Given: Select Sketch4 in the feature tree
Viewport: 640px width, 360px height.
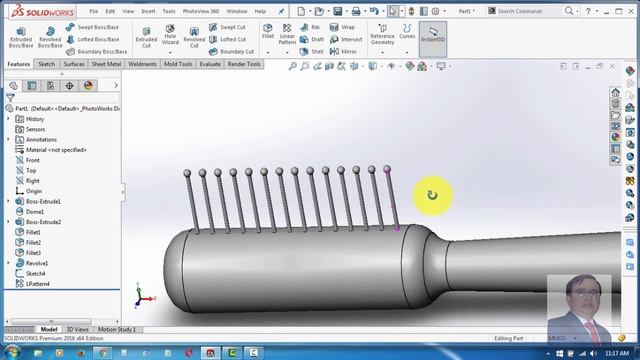Looking at the screenshot, I should click(x=30, y=273).
